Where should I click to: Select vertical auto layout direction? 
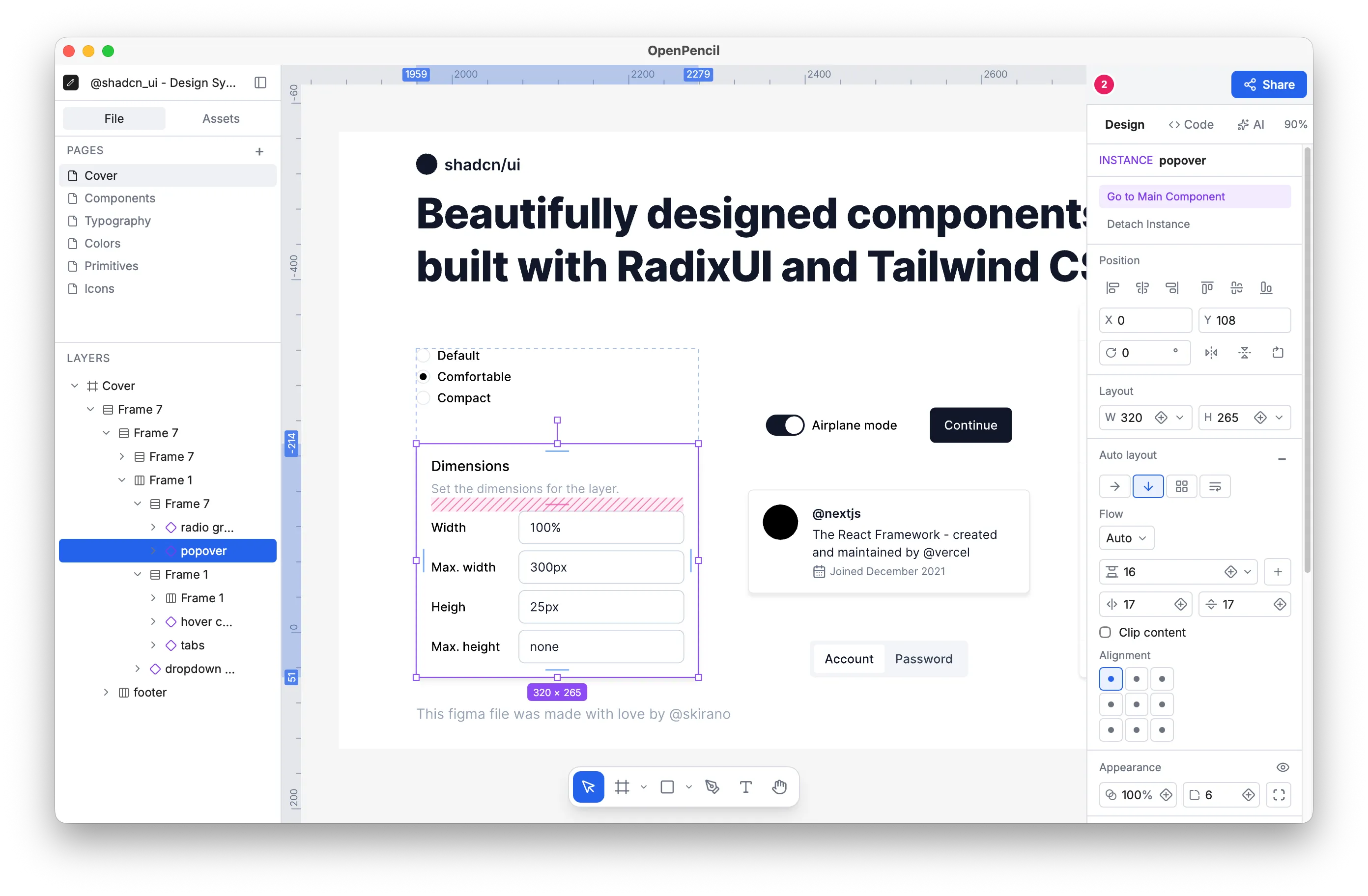[1148, 487]
